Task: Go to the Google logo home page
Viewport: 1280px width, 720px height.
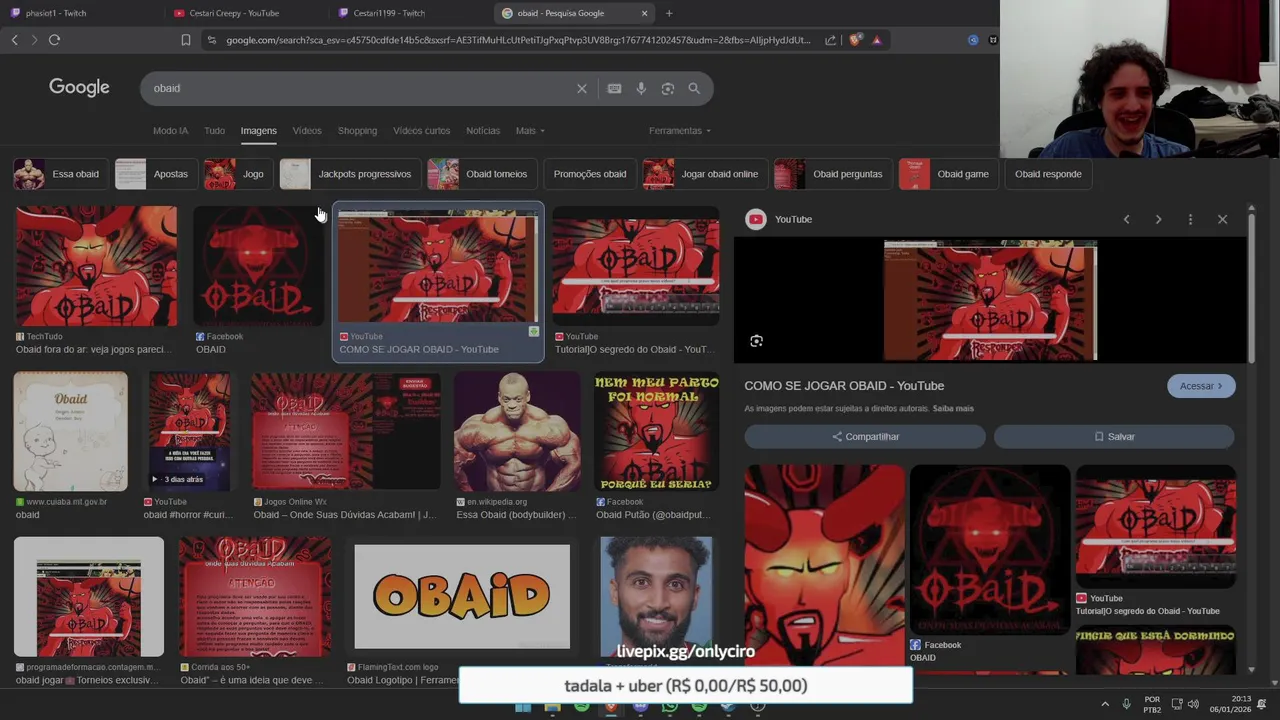Action: click(x=79, y=87)
